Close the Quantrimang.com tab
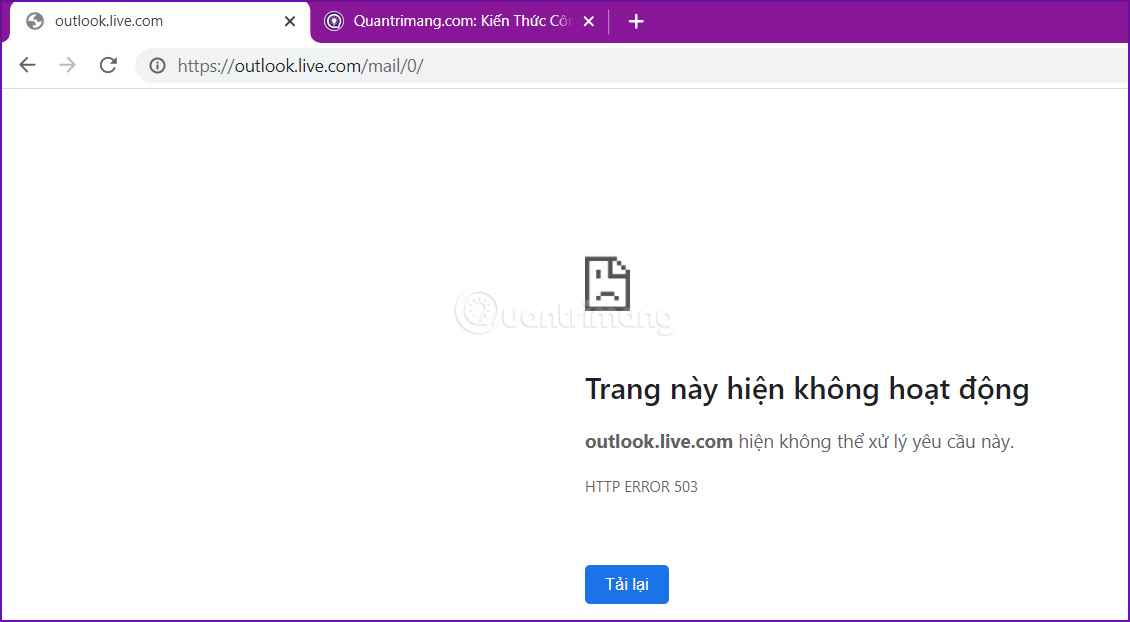Image resolution: width=1130 pixels, height=622 pixels. tap(589, 20)
